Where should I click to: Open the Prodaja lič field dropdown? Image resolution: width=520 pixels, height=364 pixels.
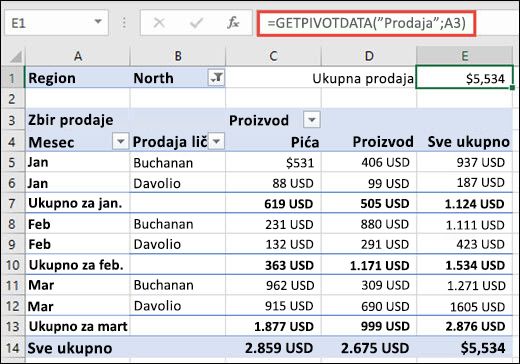[216, 141]
